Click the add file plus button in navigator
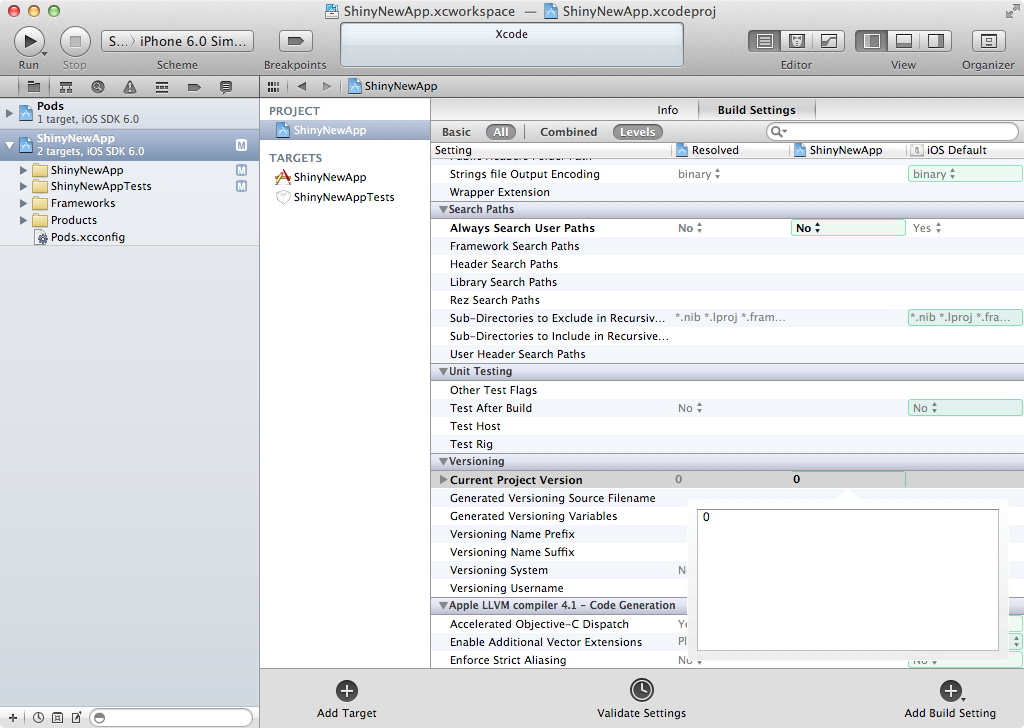The height and width of the screenshot is (728, 1024). point(12,718)
